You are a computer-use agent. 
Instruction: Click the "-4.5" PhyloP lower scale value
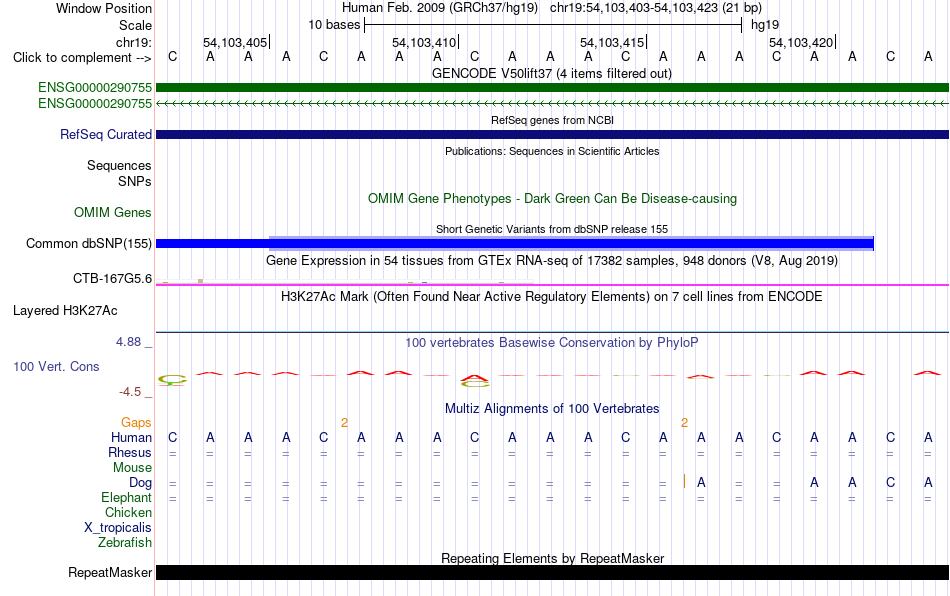(130, 392)
